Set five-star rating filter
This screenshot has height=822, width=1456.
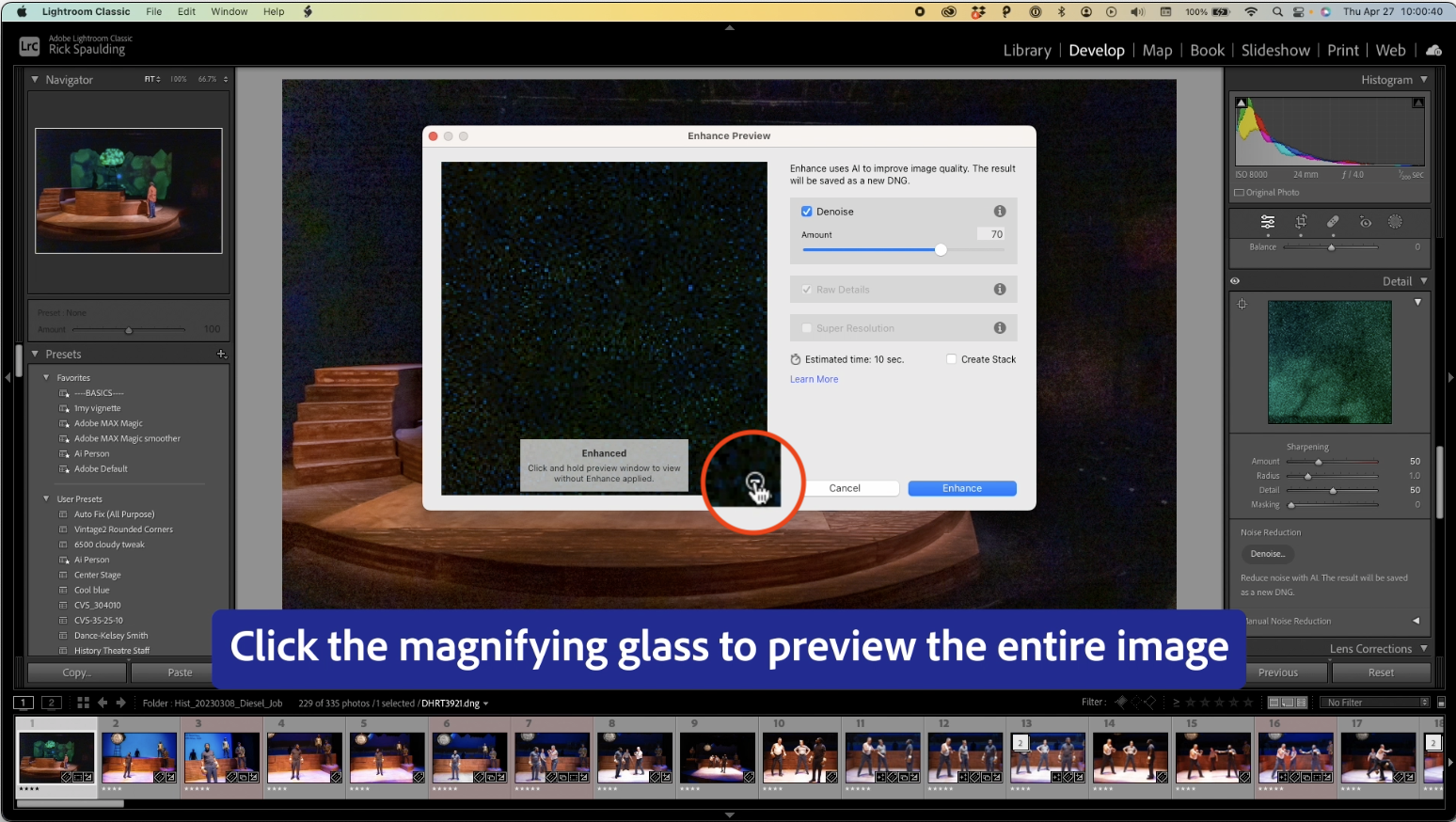(1247, 702)
